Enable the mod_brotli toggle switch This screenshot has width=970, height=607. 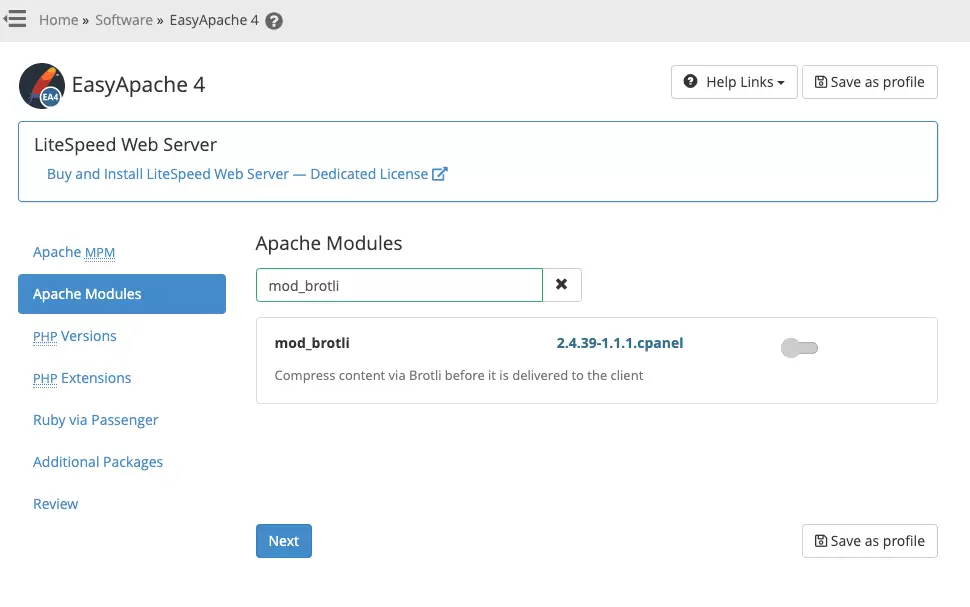(799, 348)
